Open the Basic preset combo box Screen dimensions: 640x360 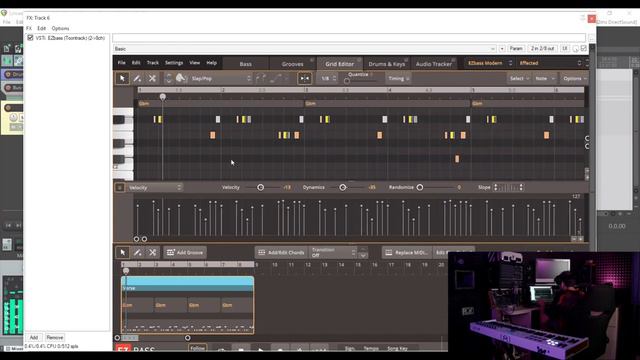point(305,49)
